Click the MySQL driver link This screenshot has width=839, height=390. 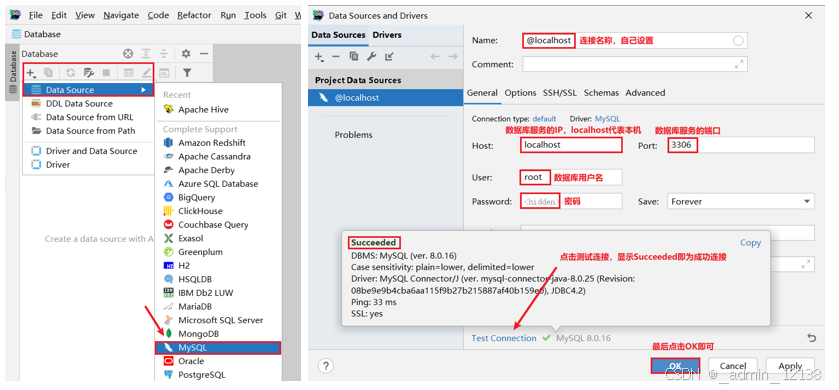click(607, 119)
